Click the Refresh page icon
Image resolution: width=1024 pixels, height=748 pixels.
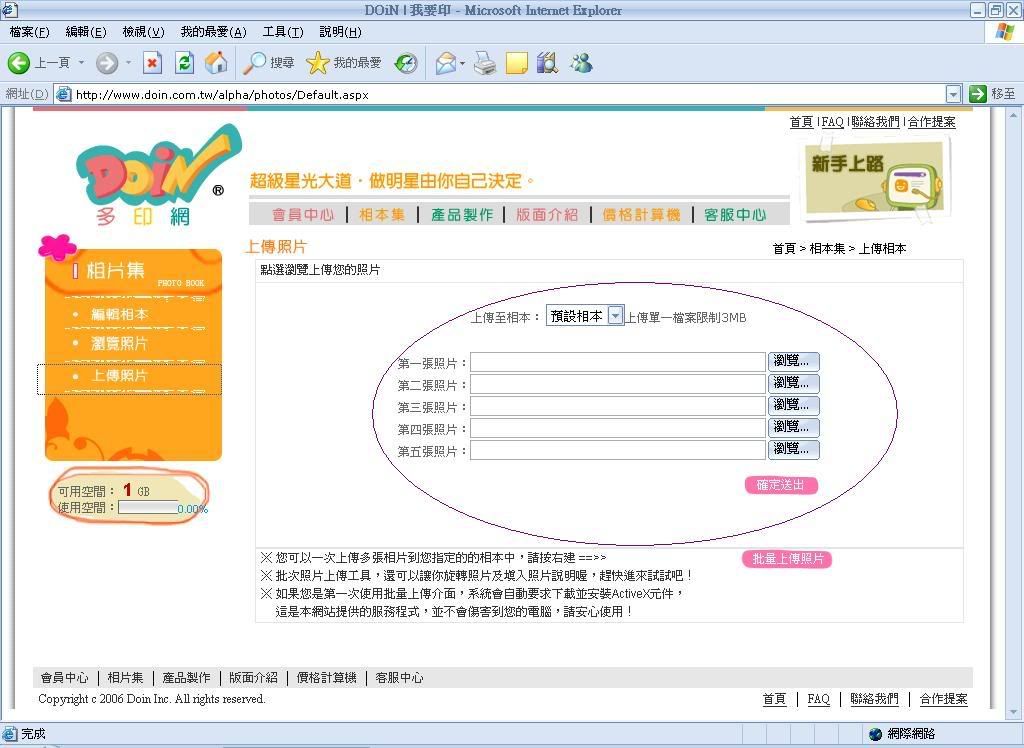(x=184, y=63)
